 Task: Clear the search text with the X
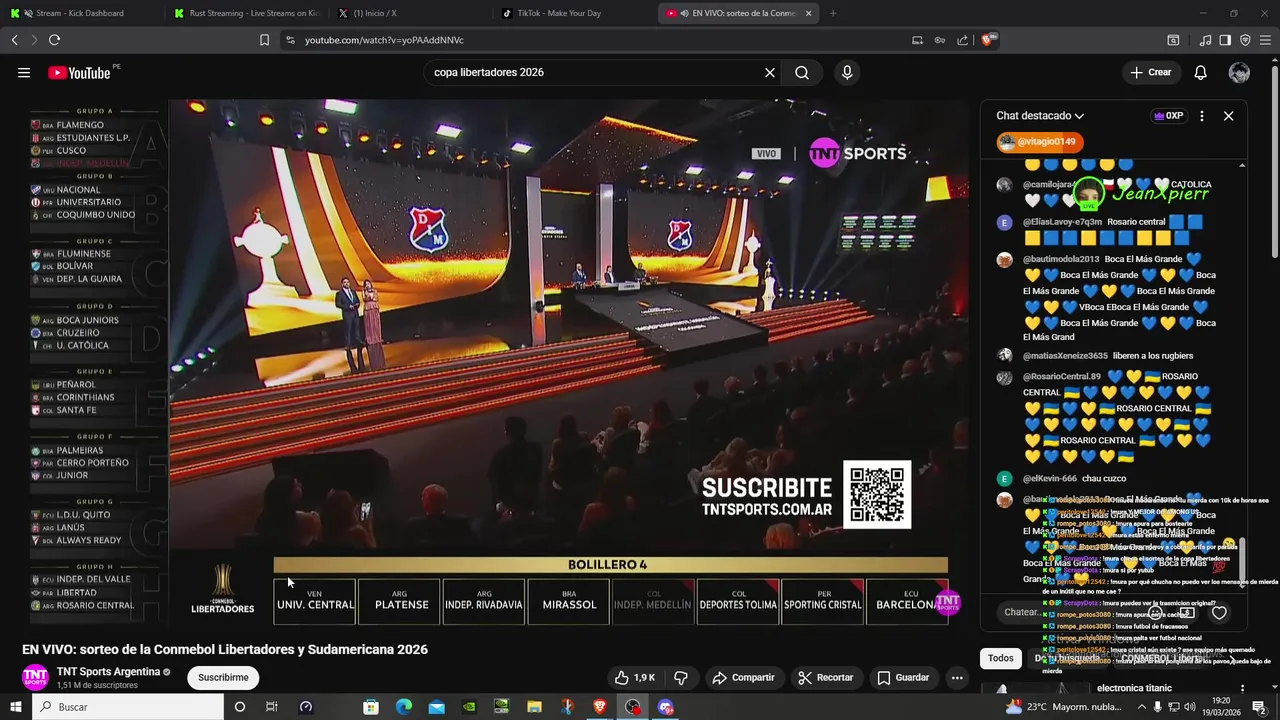tap(770, 72)
